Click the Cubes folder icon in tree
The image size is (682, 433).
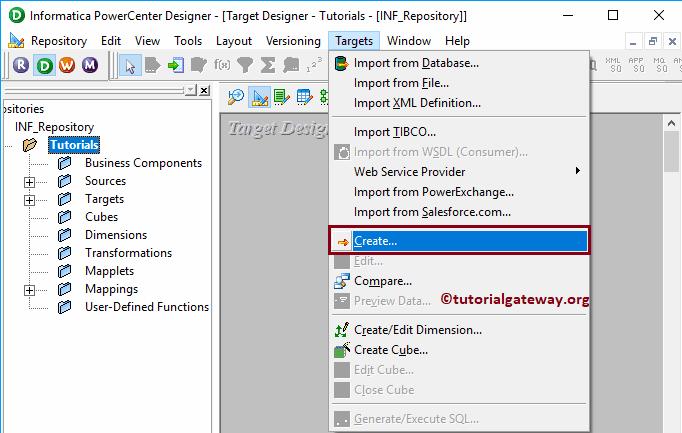(65, 217)
